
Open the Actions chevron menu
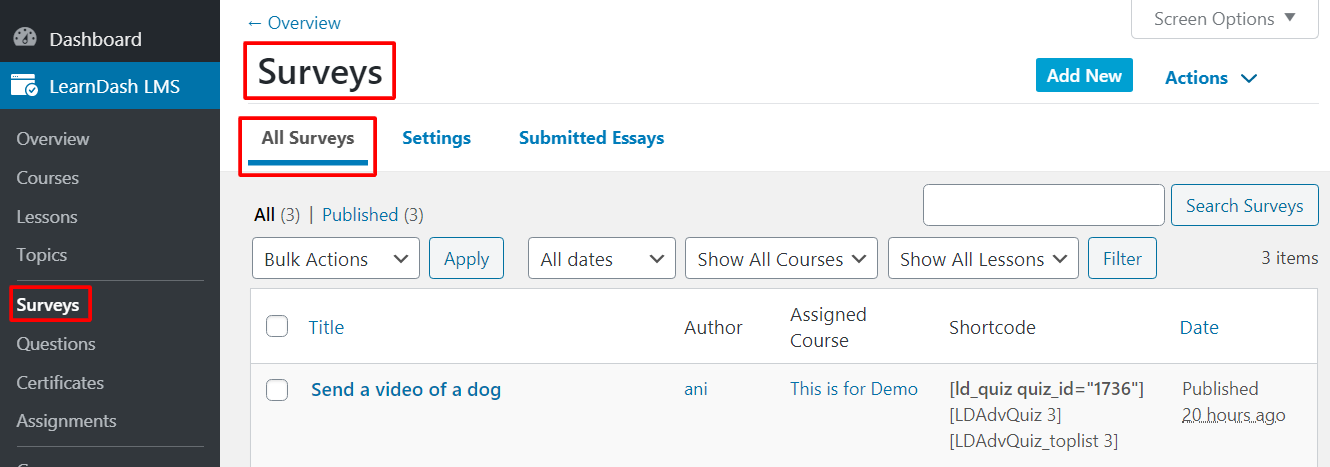click(x=1211, y=77)
